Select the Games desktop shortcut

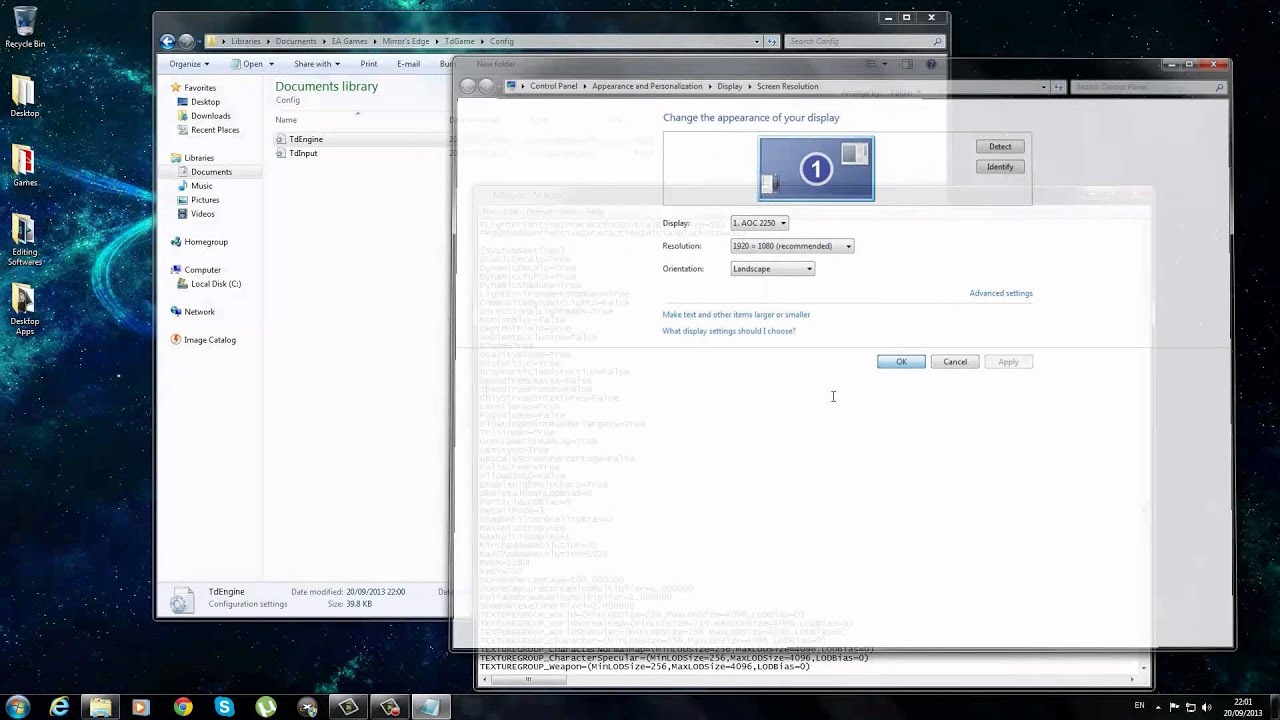click(x=25, y=166)
